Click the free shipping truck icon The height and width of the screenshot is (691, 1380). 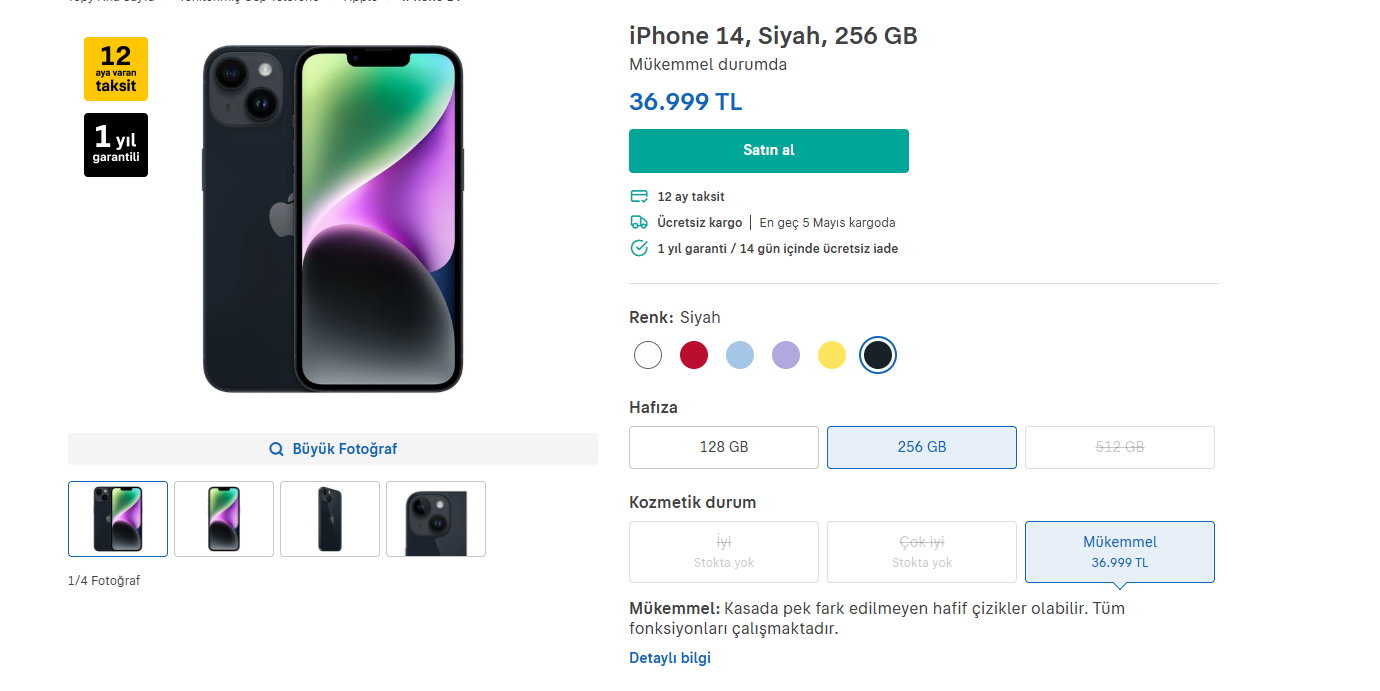639,222
